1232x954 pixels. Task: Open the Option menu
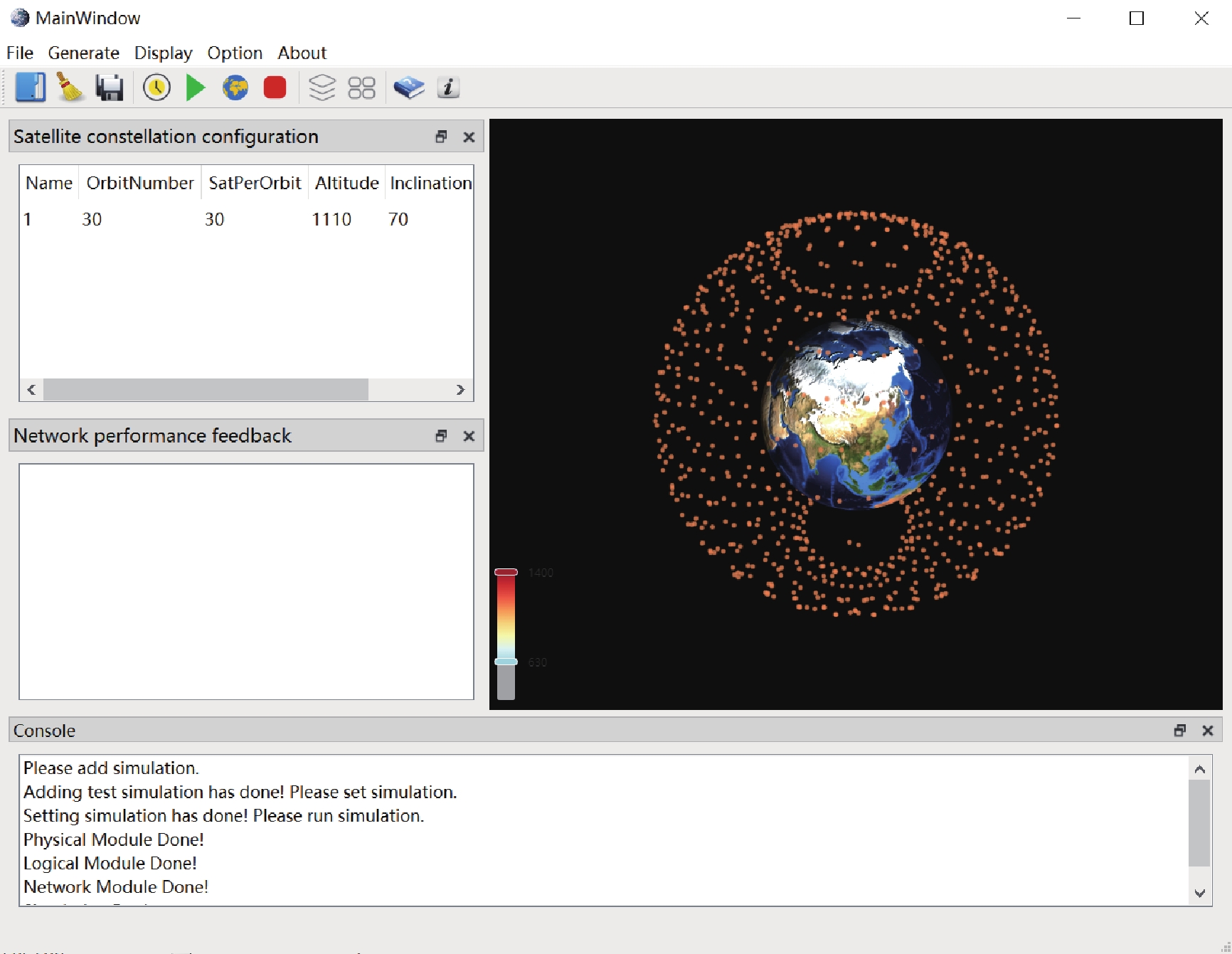(x=235, y=53)
